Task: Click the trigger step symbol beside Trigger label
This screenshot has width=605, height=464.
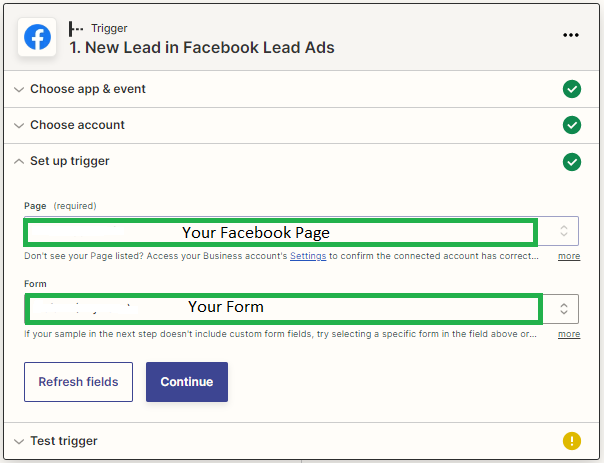Action: [76, 29]
